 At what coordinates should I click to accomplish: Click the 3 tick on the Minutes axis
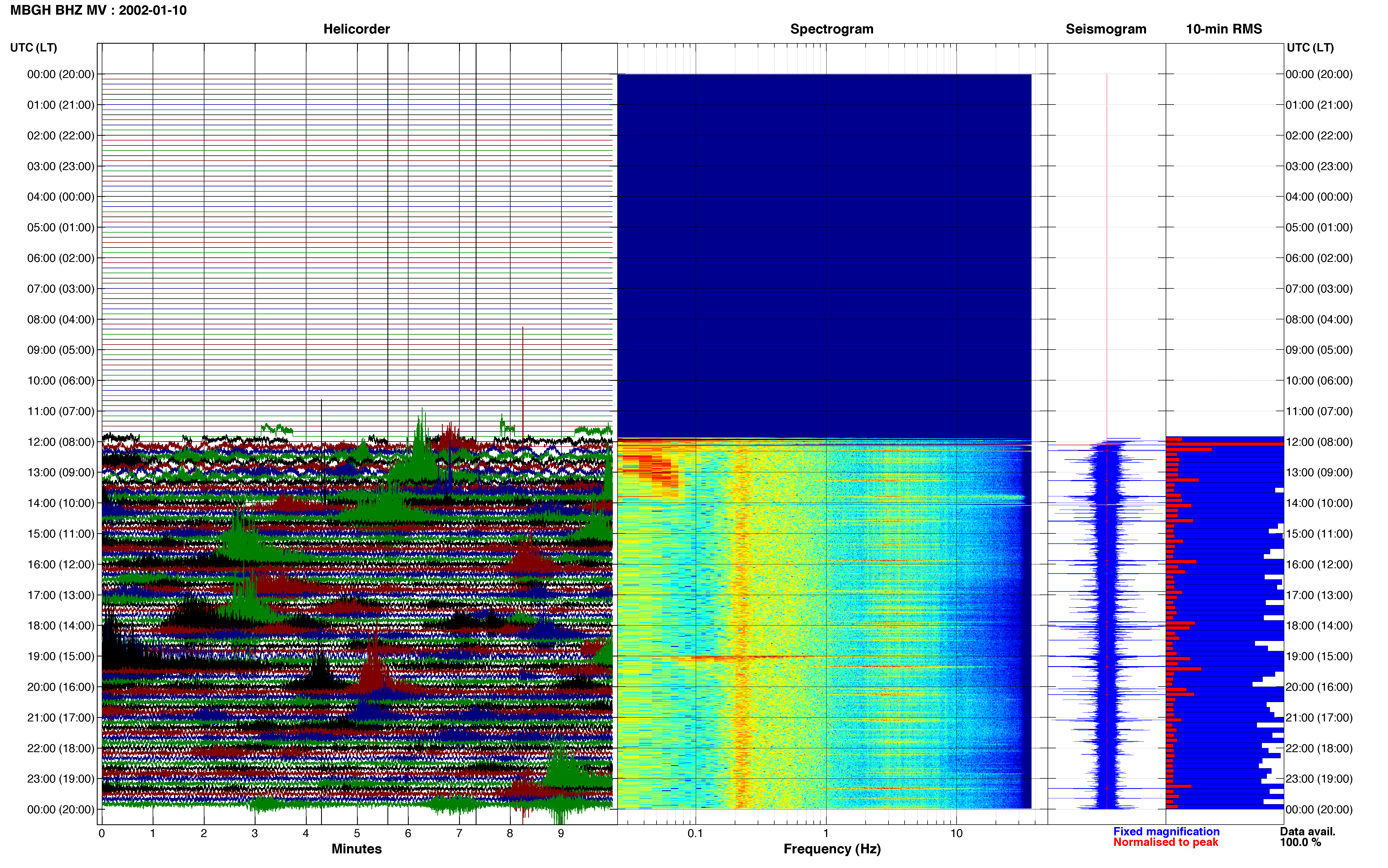[255, 833]
